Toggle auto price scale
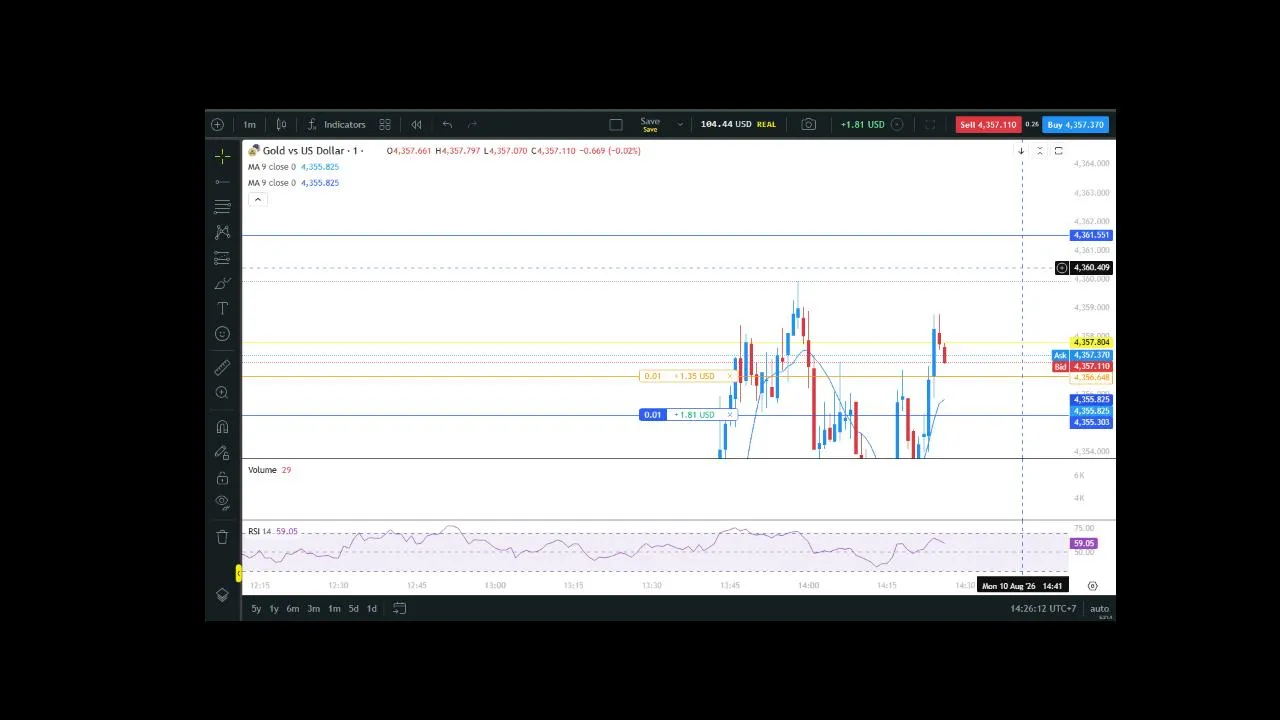This screenshot has height=720, width=1280. (1099, 609)
